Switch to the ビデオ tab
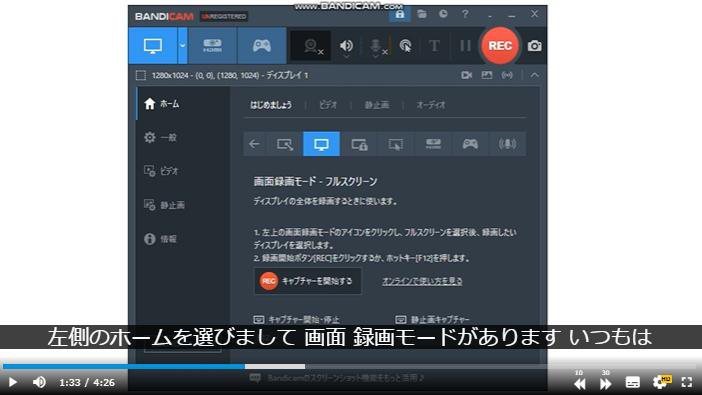This screenshot has width=702, height=395. 328,105
